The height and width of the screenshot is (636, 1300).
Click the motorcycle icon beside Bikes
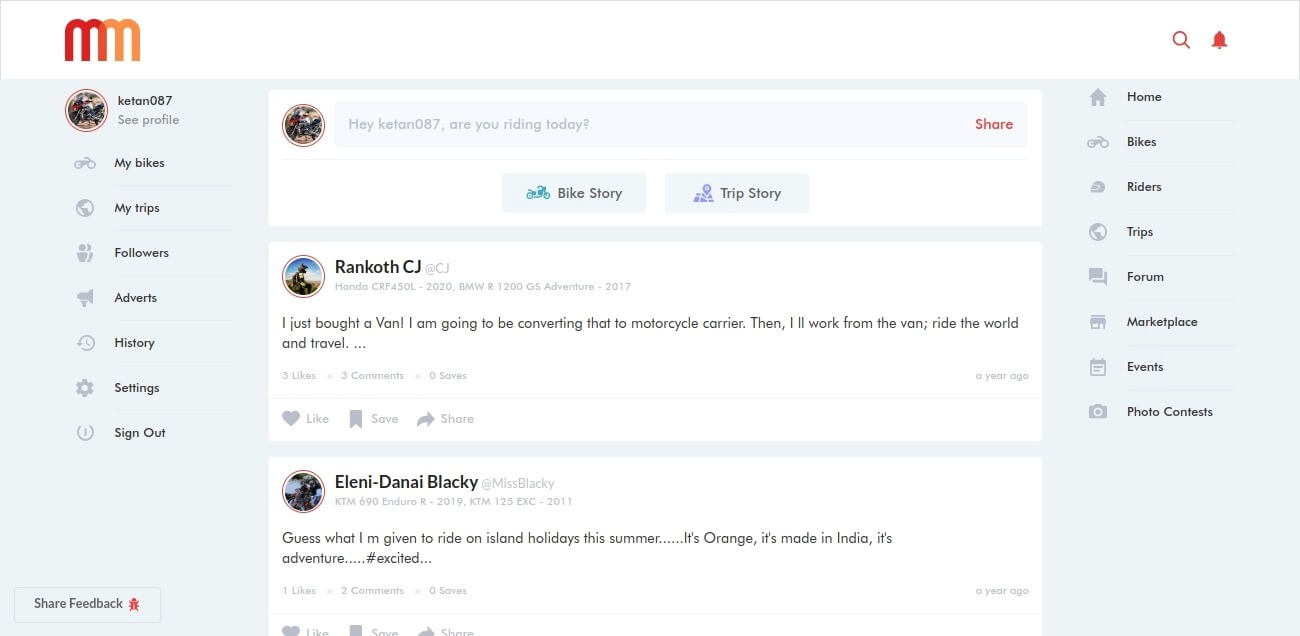tap(1098, 142)
